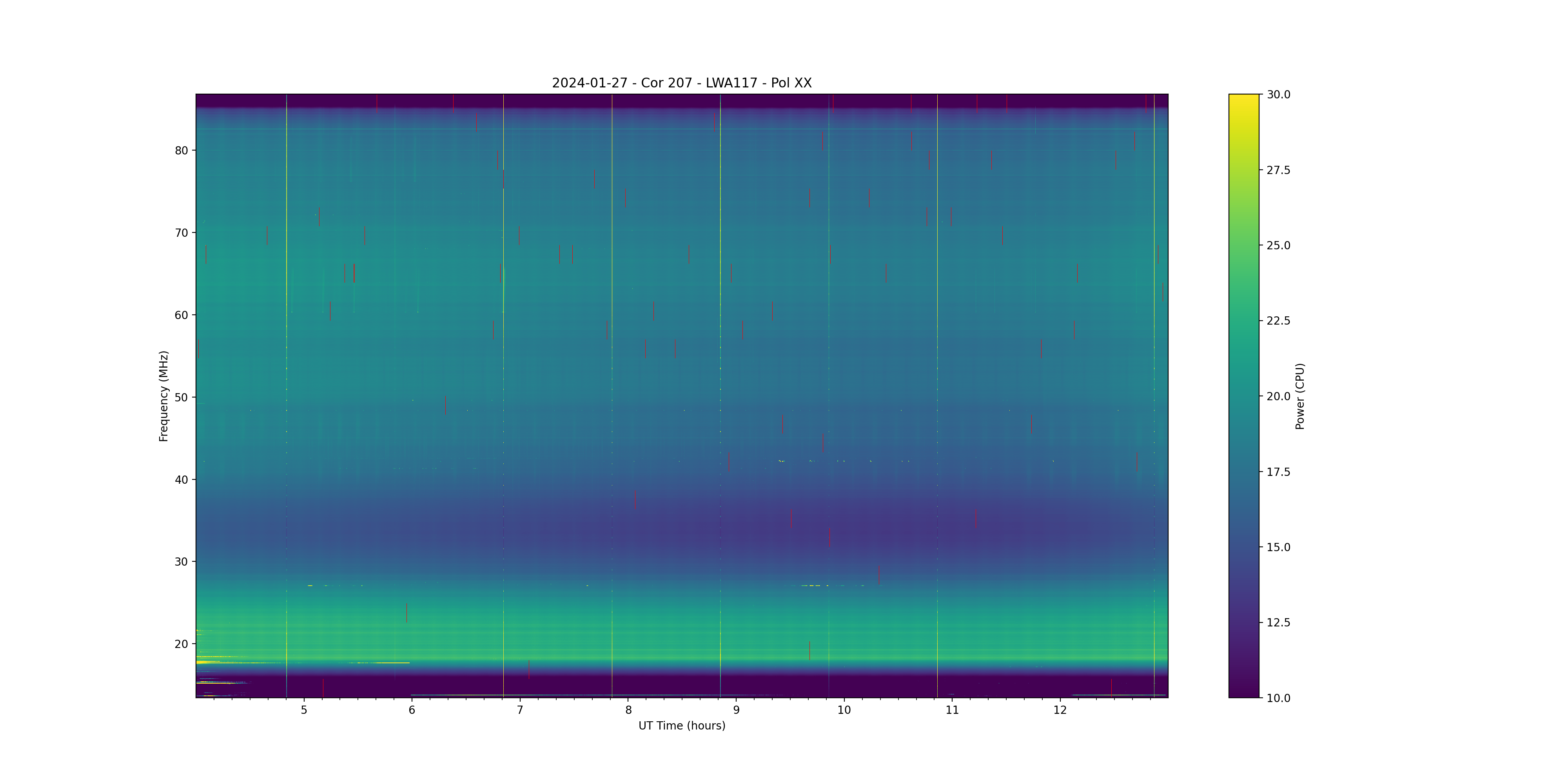Click the 'Frequency (MHz)' y-axis label
1568x784 pixels.
click(163, 396)
